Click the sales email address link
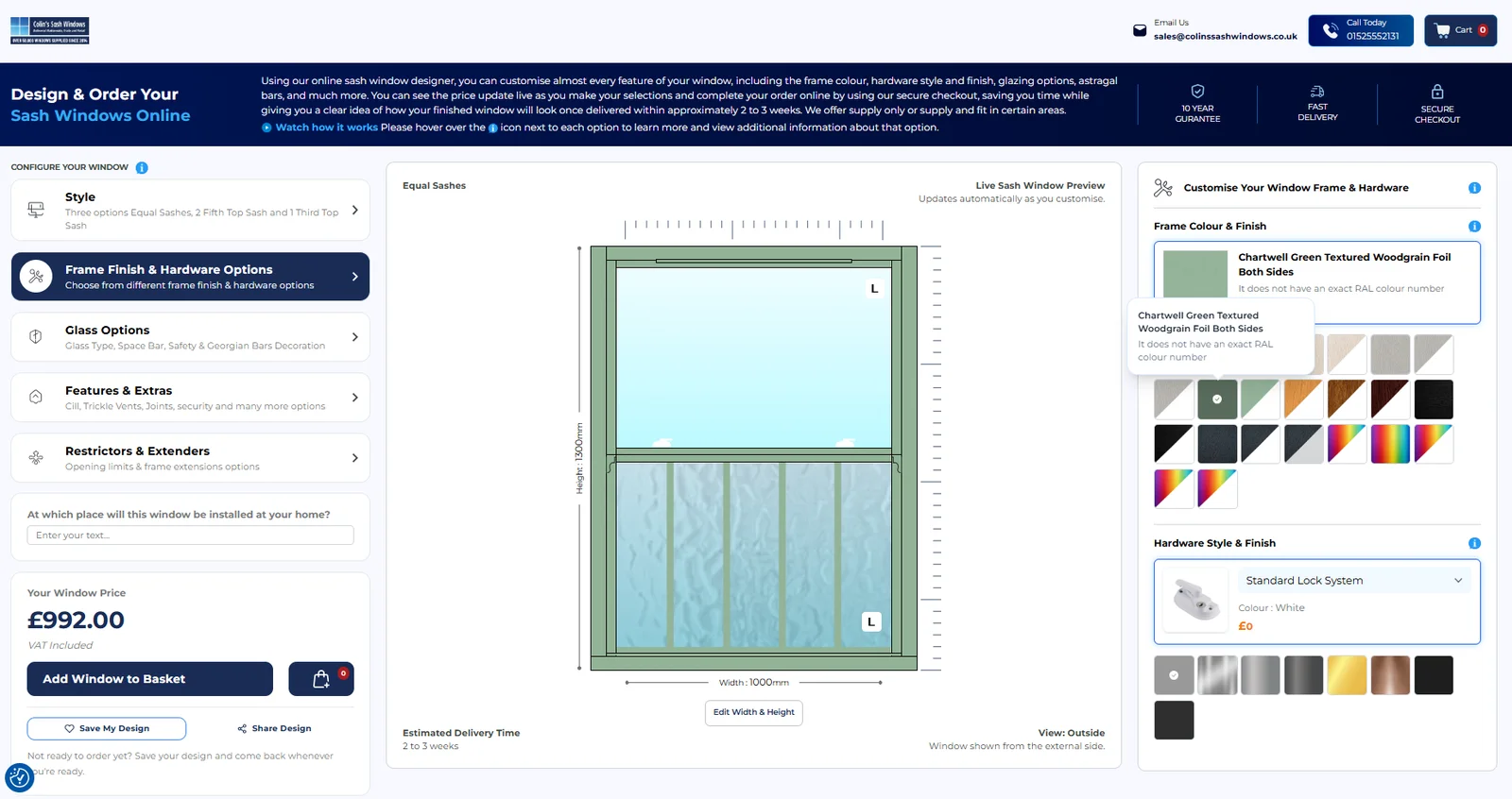Viewport: 1512px width, 799px height. [1225, 37]
